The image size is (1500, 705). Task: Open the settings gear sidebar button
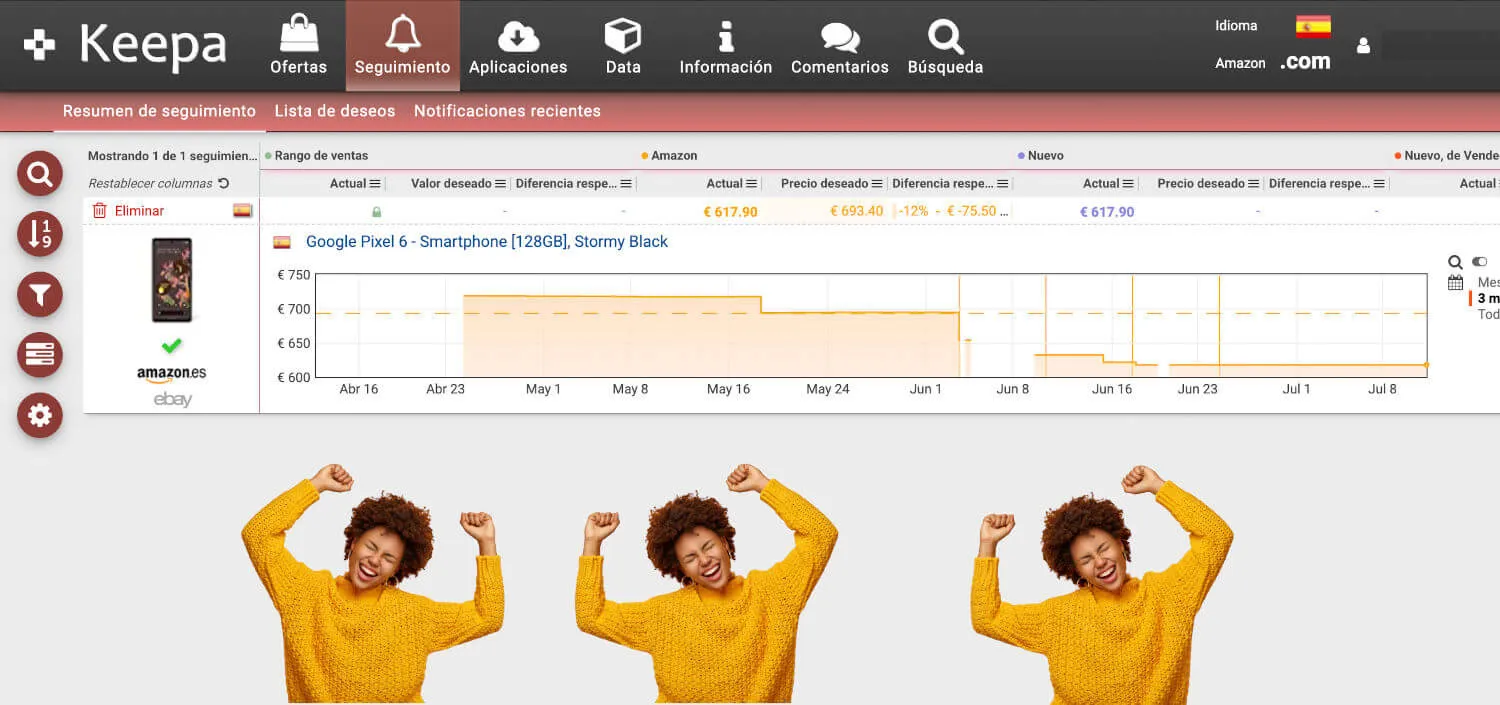point(40,415)
